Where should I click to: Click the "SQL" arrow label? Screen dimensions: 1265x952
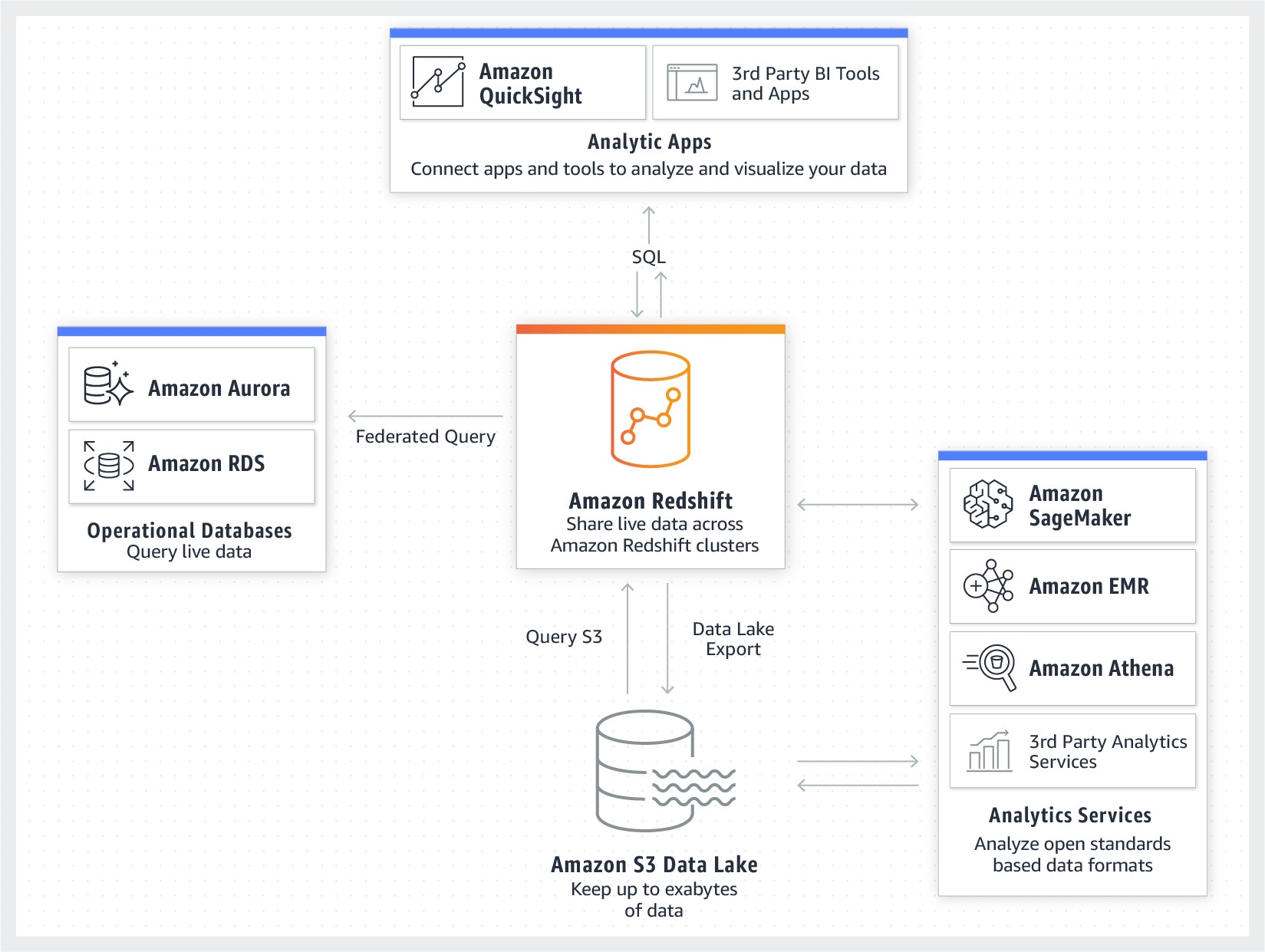point(648,257)
